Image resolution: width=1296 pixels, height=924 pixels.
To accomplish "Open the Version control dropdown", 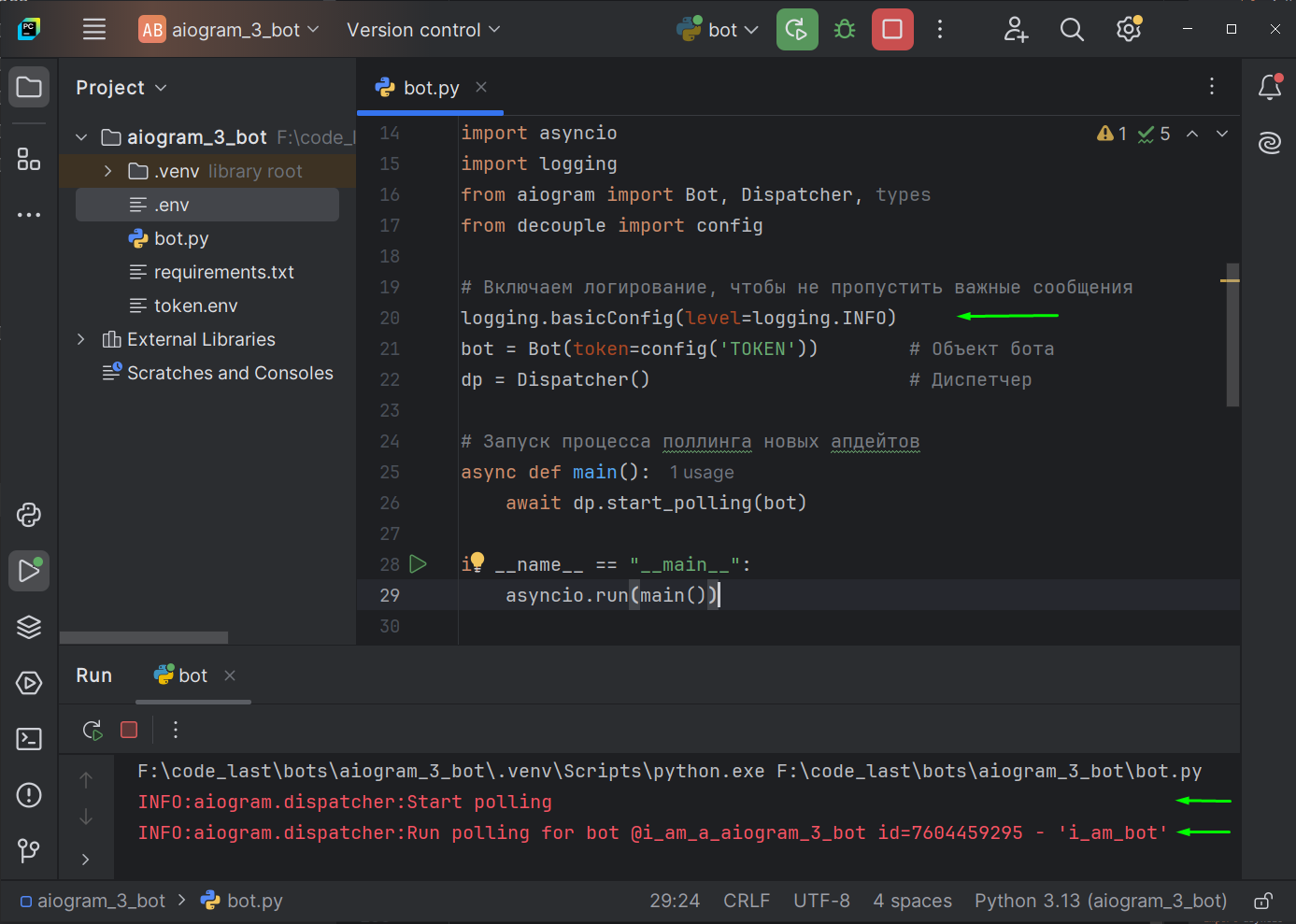I will coord(423,30).
